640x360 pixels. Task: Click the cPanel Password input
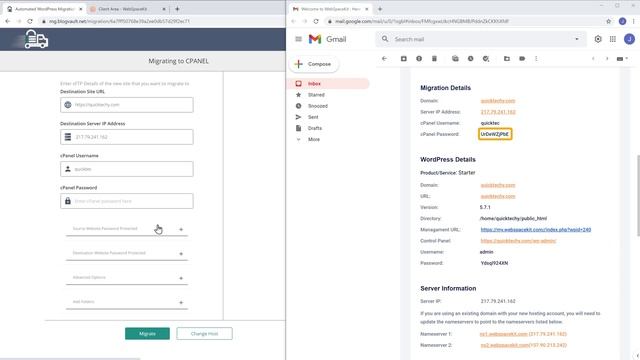click(x=127, y=201)
